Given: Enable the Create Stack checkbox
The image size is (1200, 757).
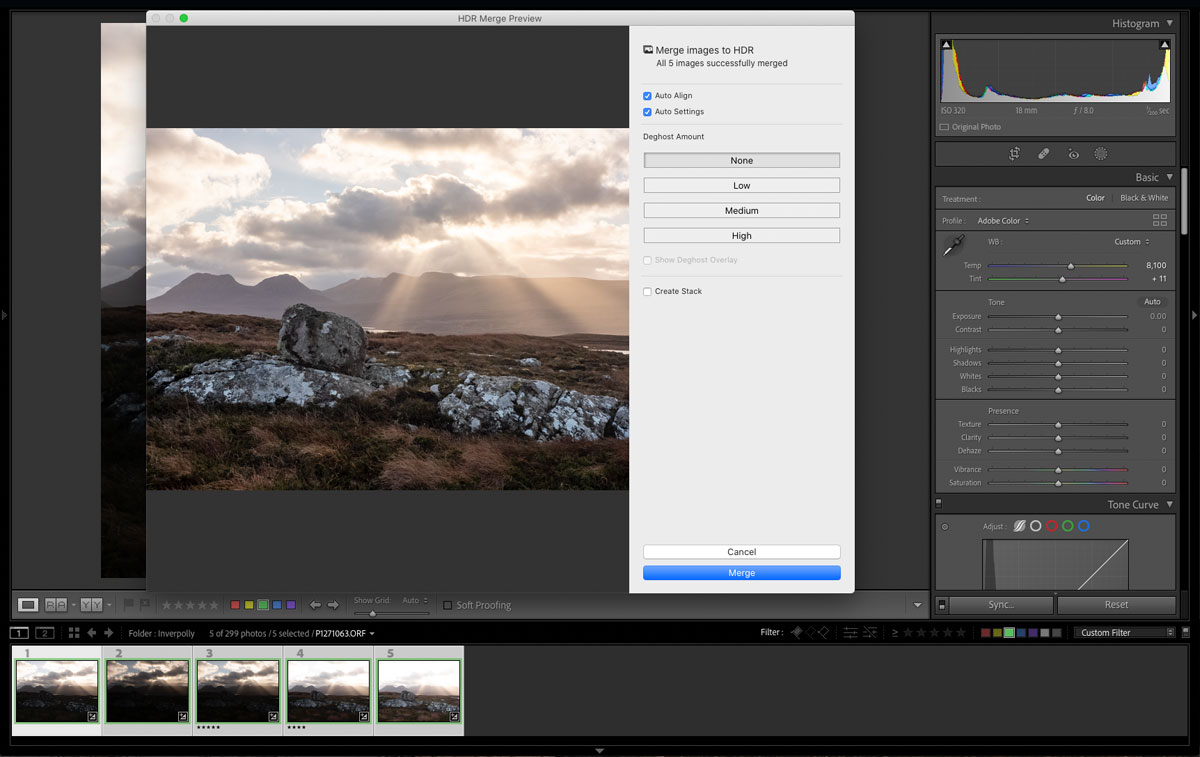Looking at the screenshot, I should [647, 292].
